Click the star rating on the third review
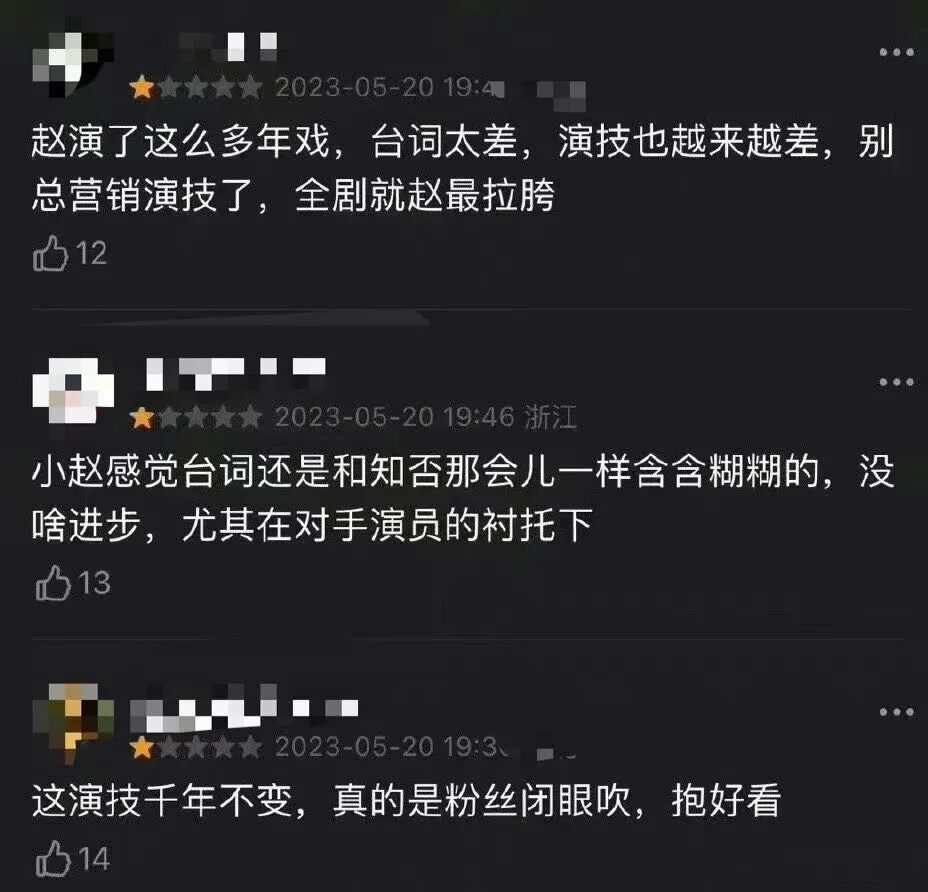Image resolution: width=928 pixels, height=892 pixels. pyautogui.click(x=196, y=747)
